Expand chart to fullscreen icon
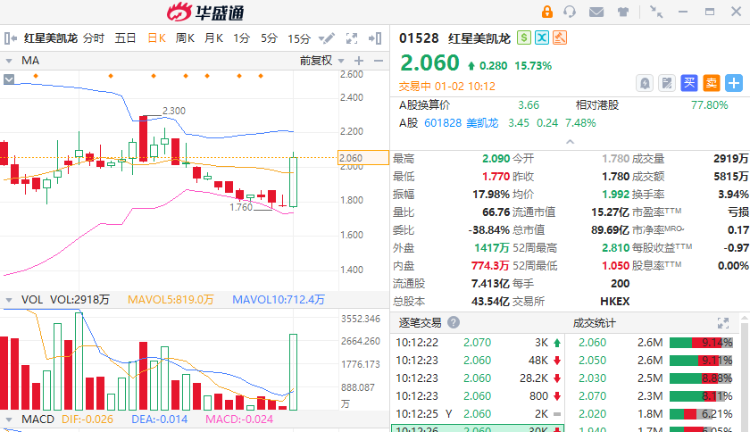The height and width of the screenshot is (432, 750). click(x=352, y=38)
